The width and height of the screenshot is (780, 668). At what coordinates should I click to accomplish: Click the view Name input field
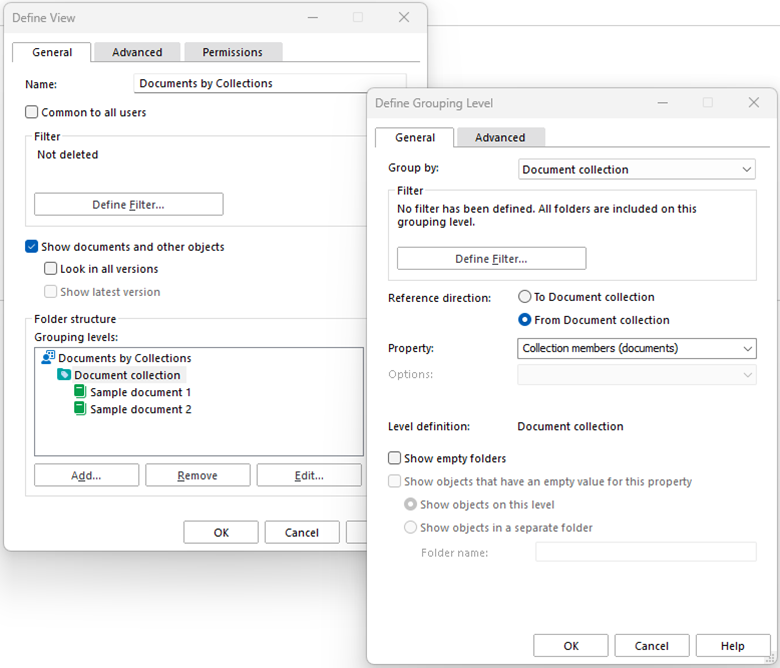click(270, 83)
